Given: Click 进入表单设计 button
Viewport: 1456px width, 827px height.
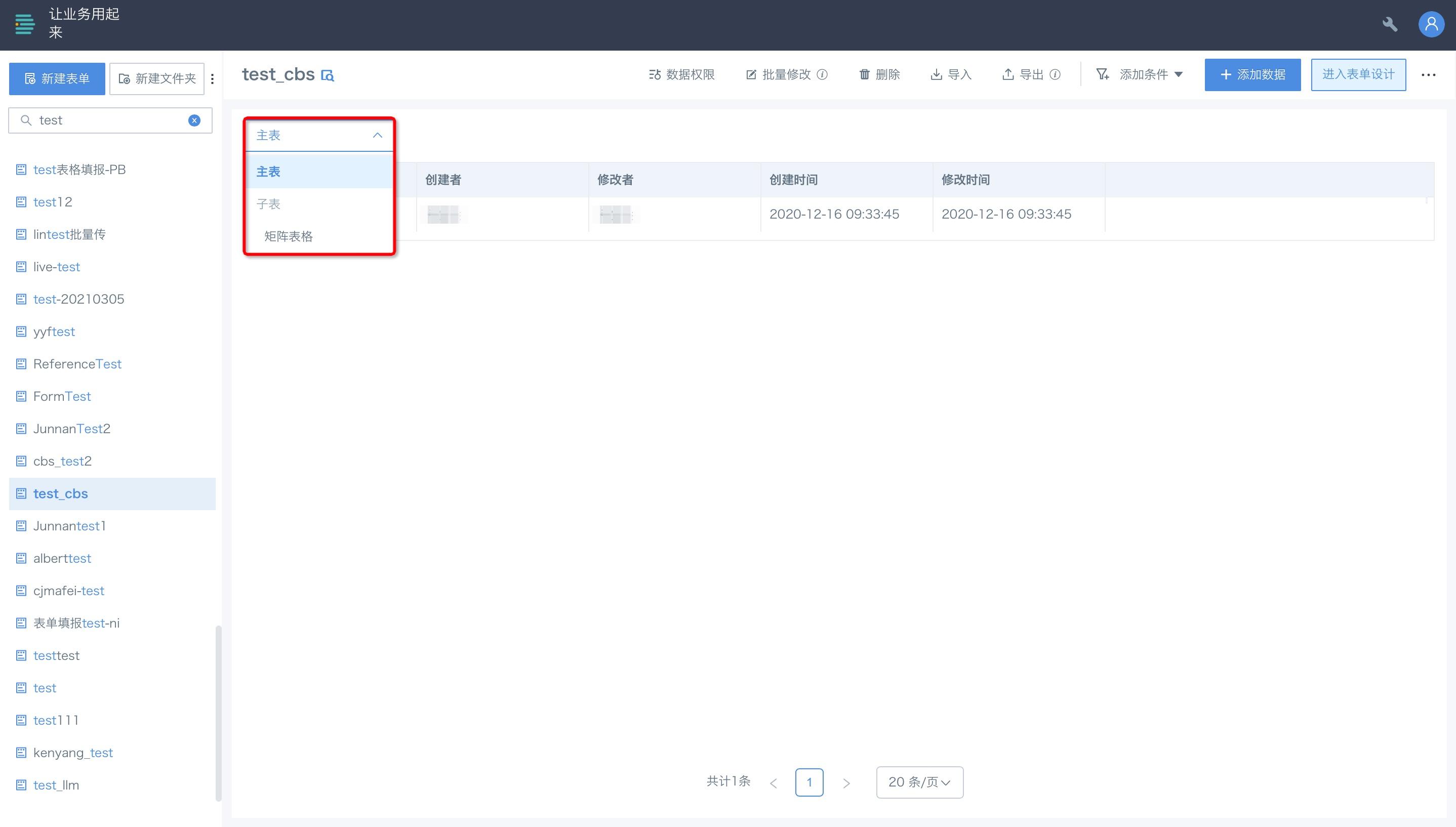Looking at the screenshot, I should 1358,74.
